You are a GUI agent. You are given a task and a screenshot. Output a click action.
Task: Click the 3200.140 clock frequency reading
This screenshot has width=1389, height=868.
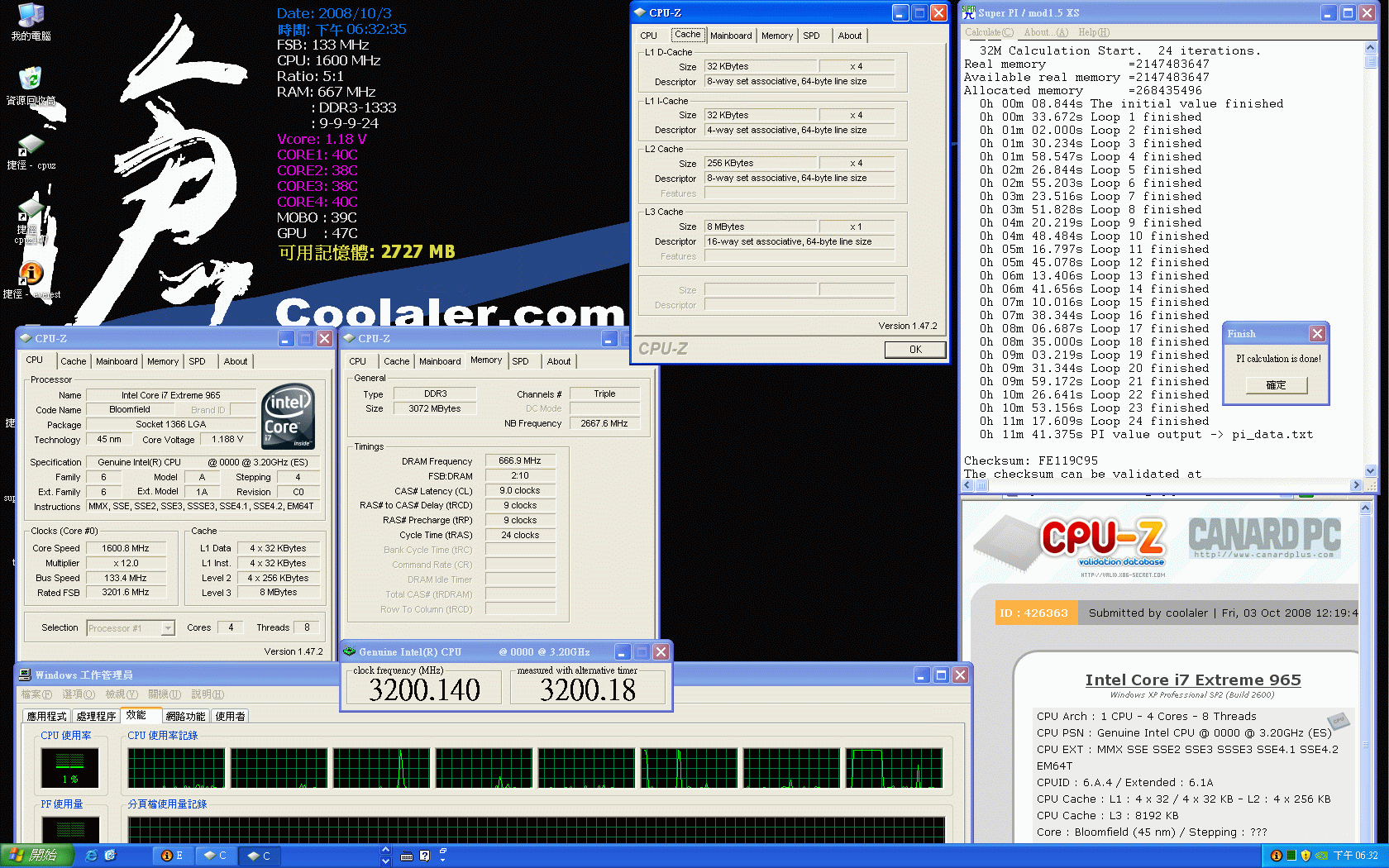(424, 690)
